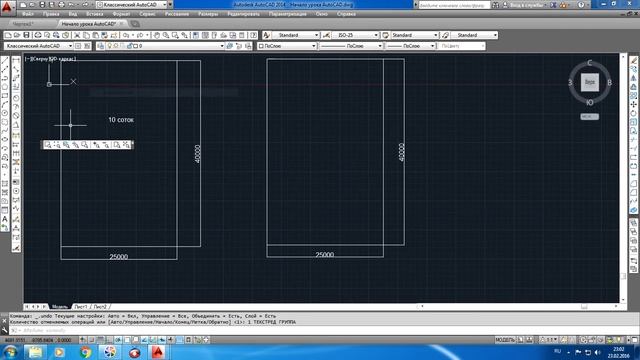The height and width of the screenshot is (360, 640).
Task: Open the Рисование menu
Action: click(177, 14)
